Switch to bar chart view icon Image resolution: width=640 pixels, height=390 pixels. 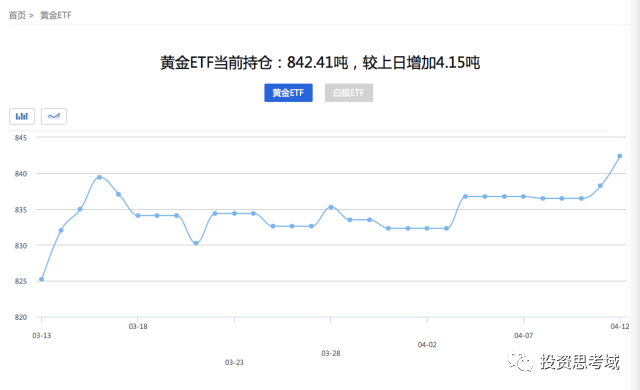point(22,116)
